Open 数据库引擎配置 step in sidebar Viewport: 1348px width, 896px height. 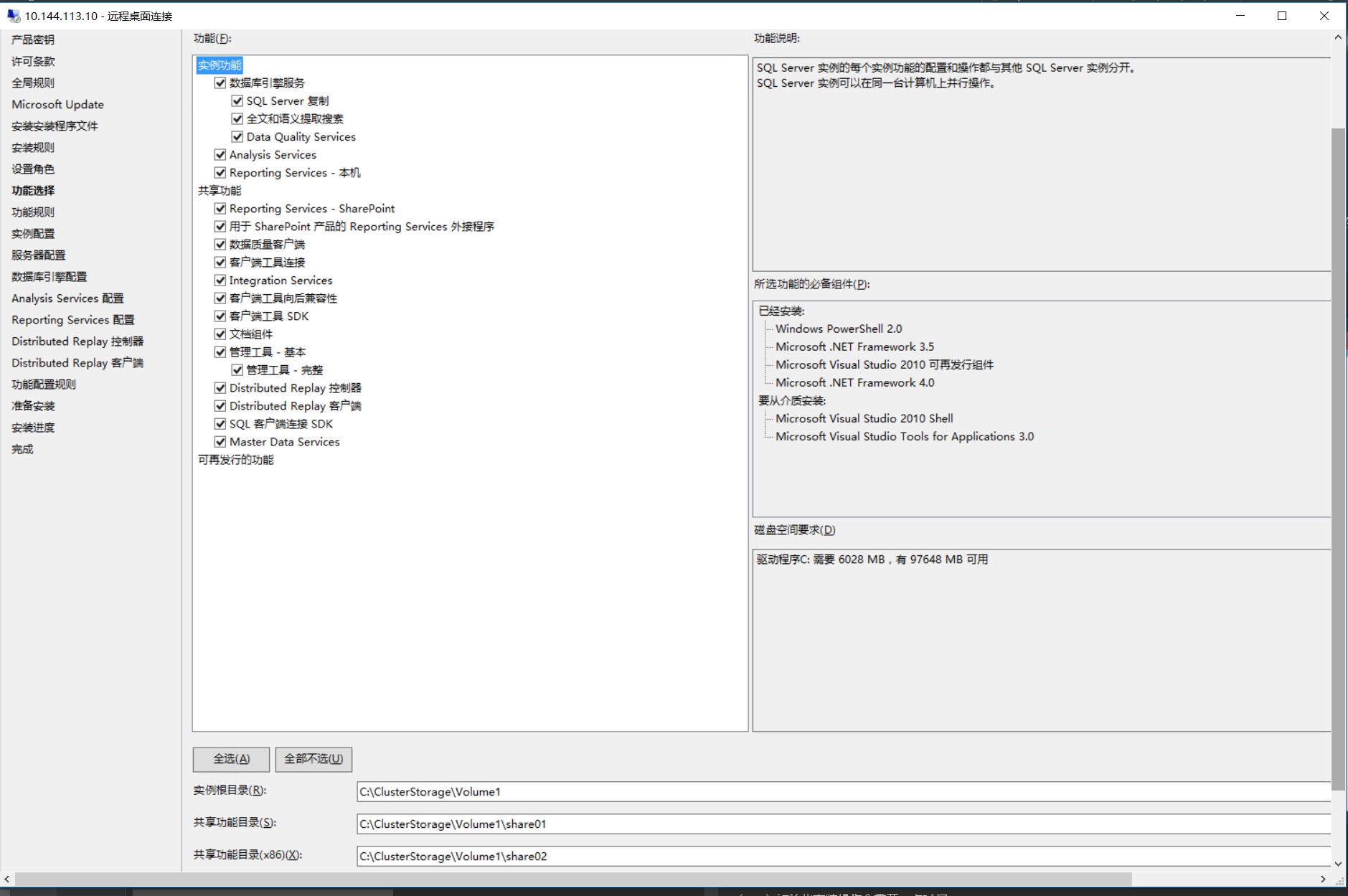point(49,277)
